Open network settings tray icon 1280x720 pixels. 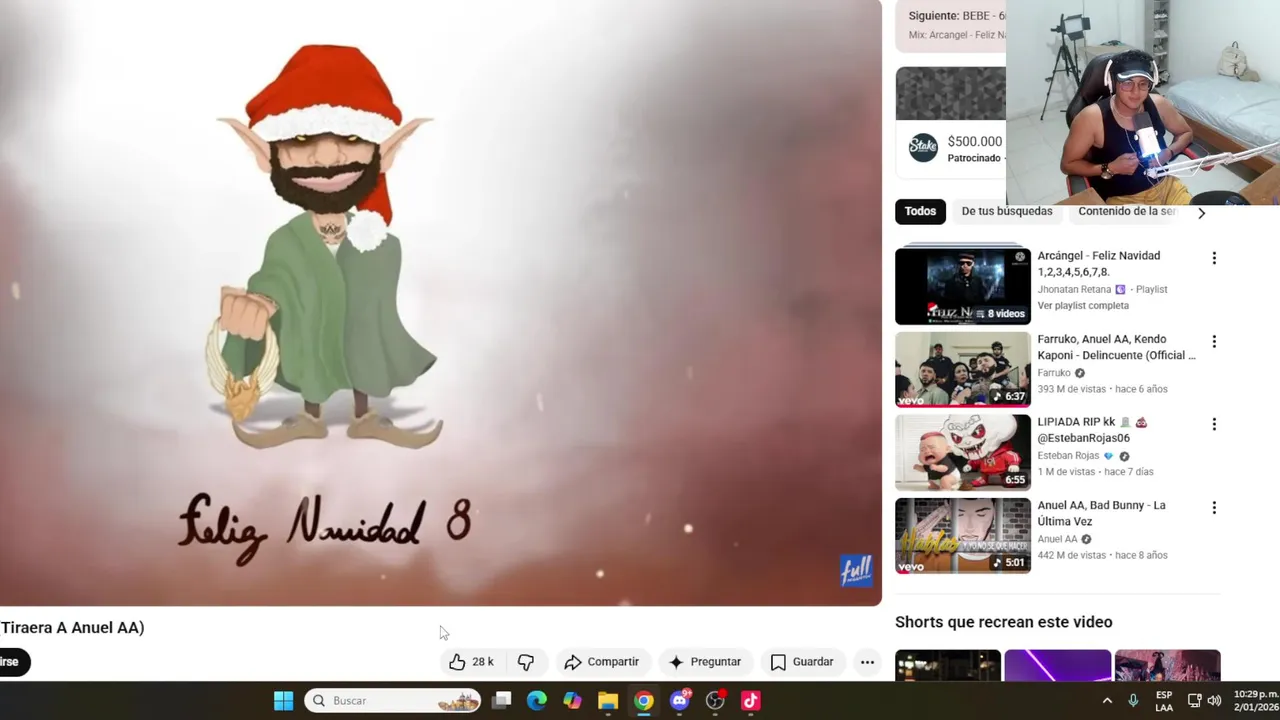[x=1194, y=701]
